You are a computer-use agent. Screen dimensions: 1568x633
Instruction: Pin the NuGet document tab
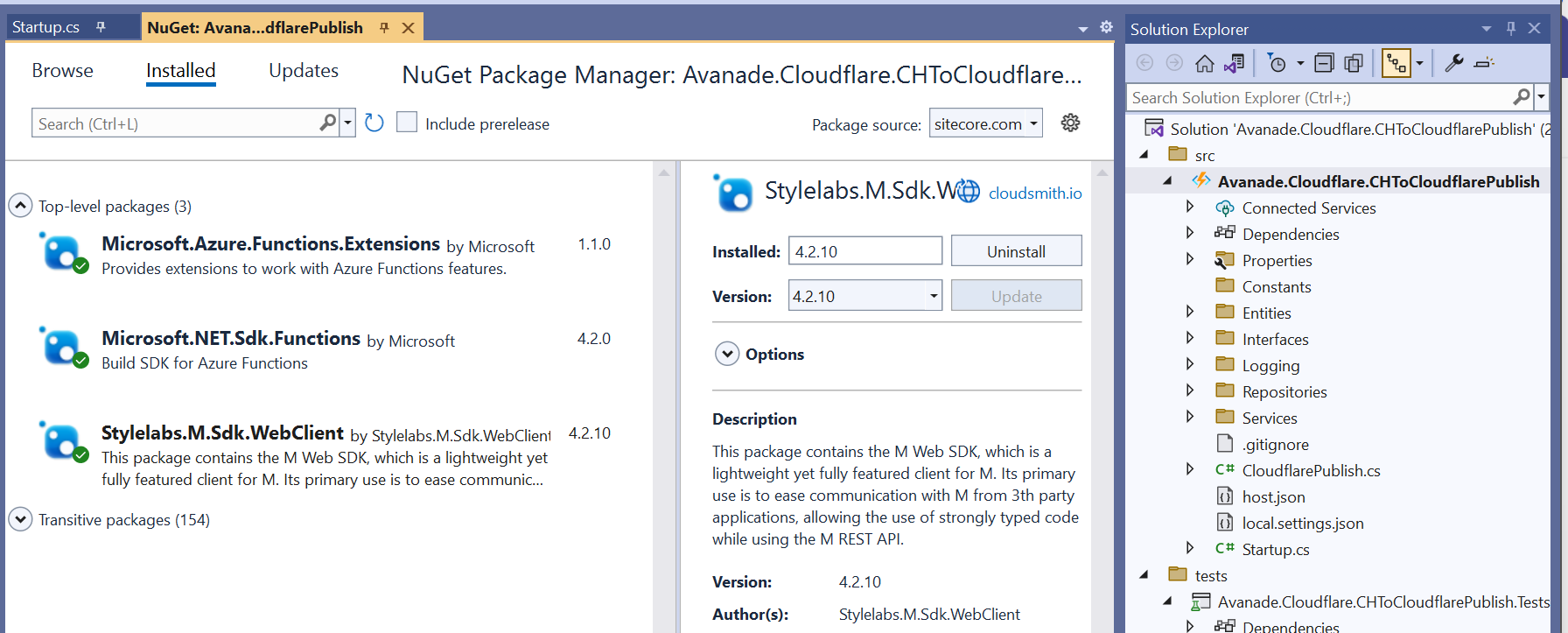(384, 28)
